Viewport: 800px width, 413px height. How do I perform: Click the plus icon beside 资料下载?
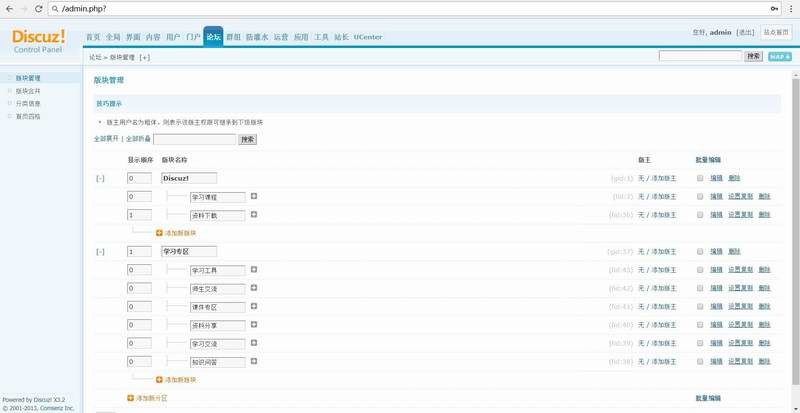254,214
